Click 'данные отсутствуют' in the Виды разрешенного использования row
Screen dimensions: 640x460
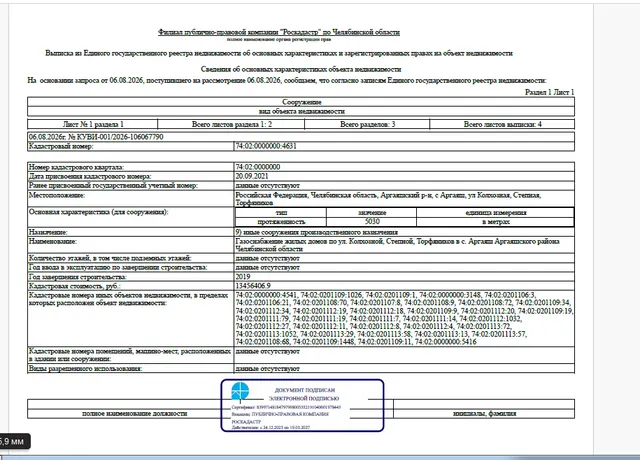(x=267, y=369)
